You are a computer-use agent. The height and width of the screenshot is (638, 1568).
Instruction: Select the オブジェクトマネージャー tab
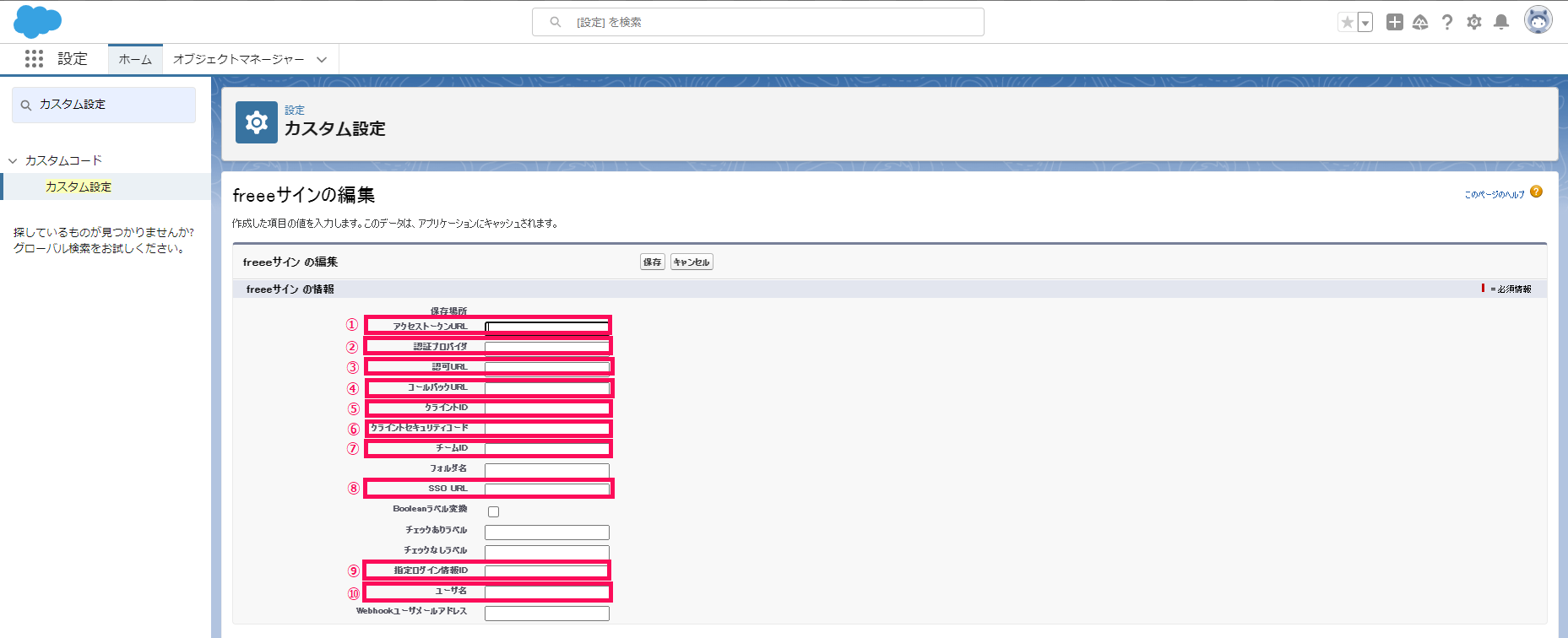(x=238, y=59)
